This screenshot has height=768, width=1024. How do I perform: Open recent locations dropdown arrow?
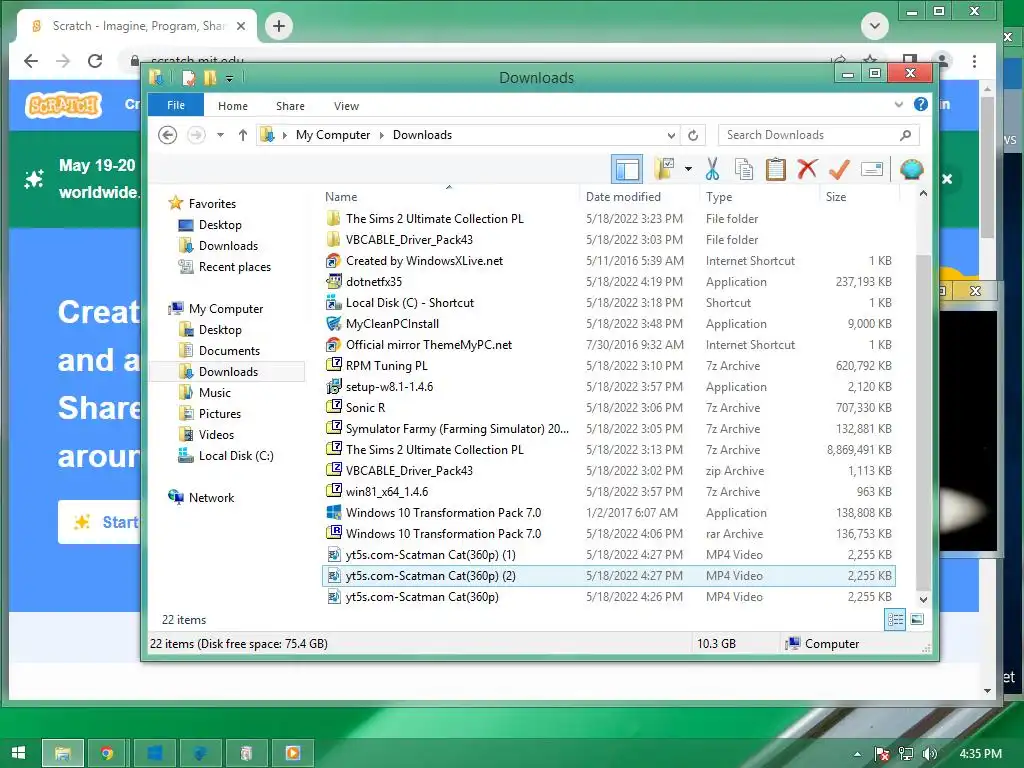pyautogui.click(x=221, y=135)
